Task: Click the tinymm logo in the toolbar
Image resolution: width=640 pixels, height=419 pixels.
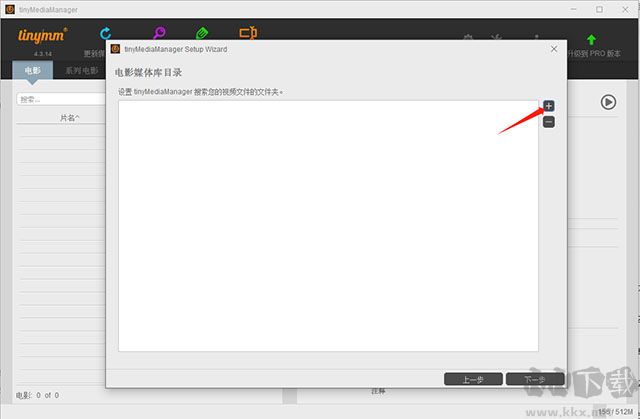Action: point(42,36)
